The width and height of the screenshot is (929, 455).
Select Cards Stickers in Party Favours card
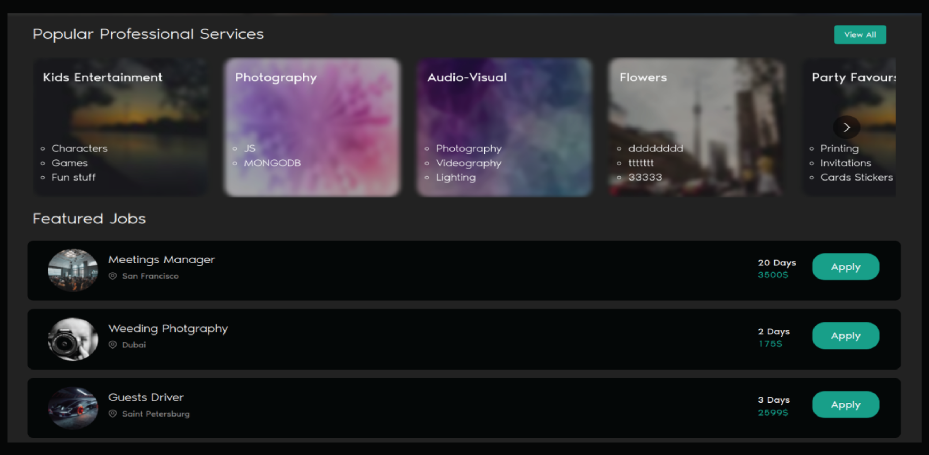(856, 177)
